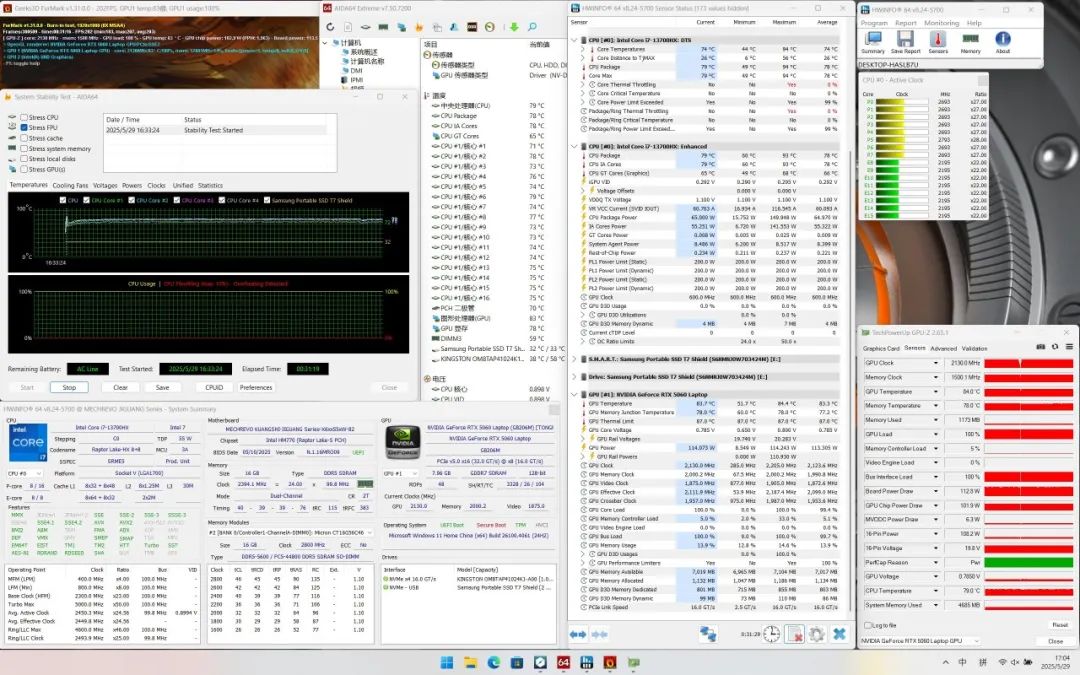1080x675 pixels.
Task: Select the CPU #0 selector in HWiNFO System Summary
Action: tap(25, 474)
